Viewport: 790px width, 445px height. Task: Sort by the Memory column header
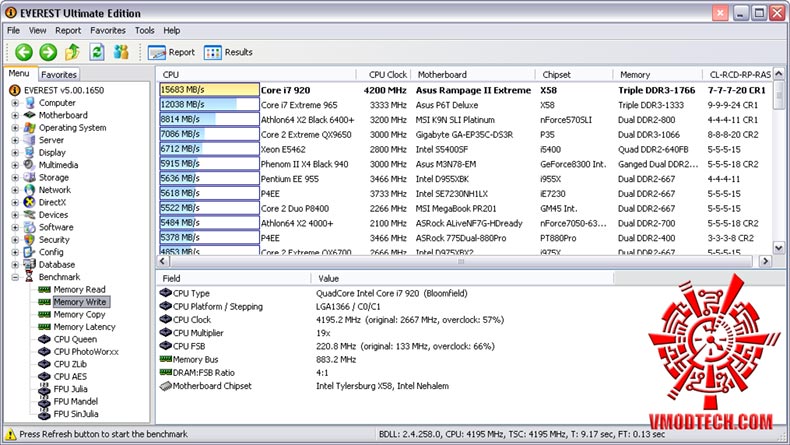(657, 75)
